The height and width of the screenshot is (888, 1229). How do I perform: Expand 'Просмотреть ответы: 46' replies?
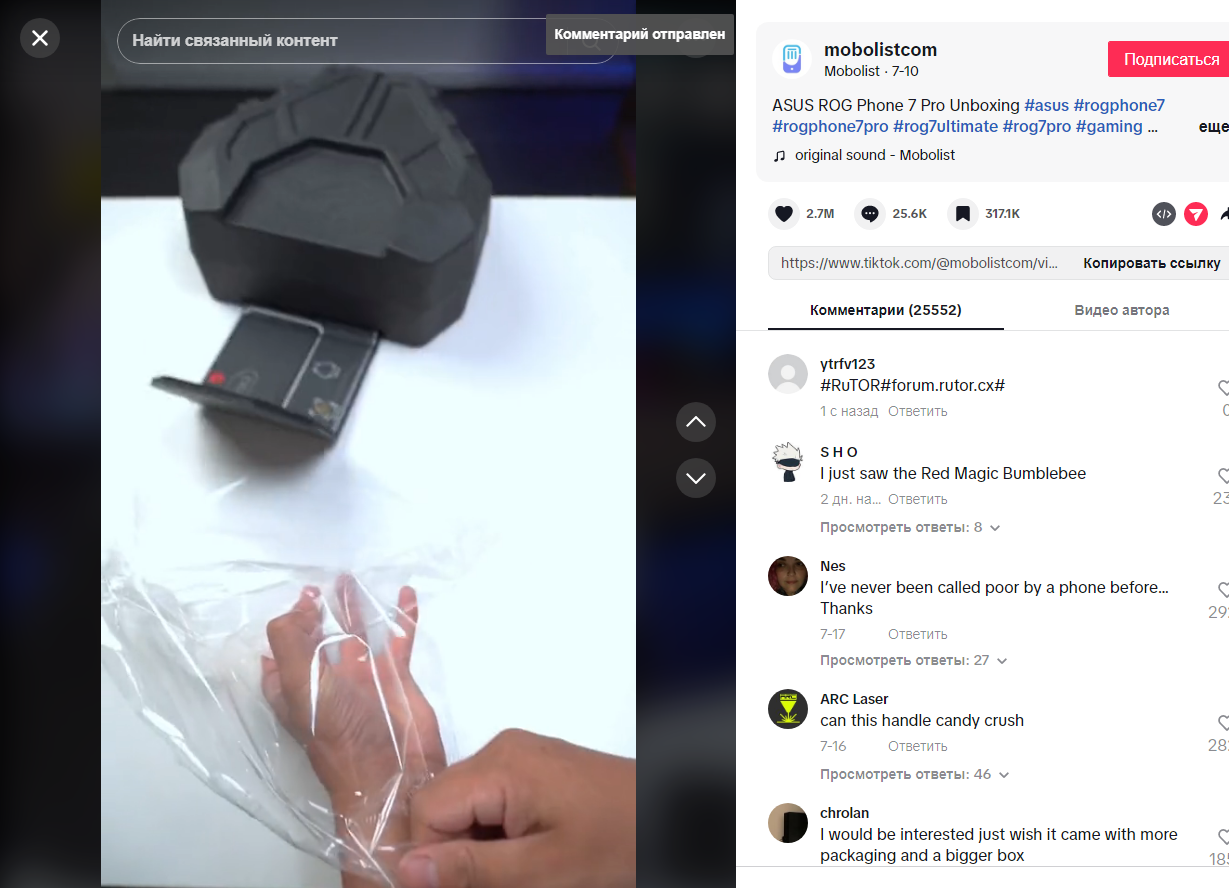click(x=914, y=774)
